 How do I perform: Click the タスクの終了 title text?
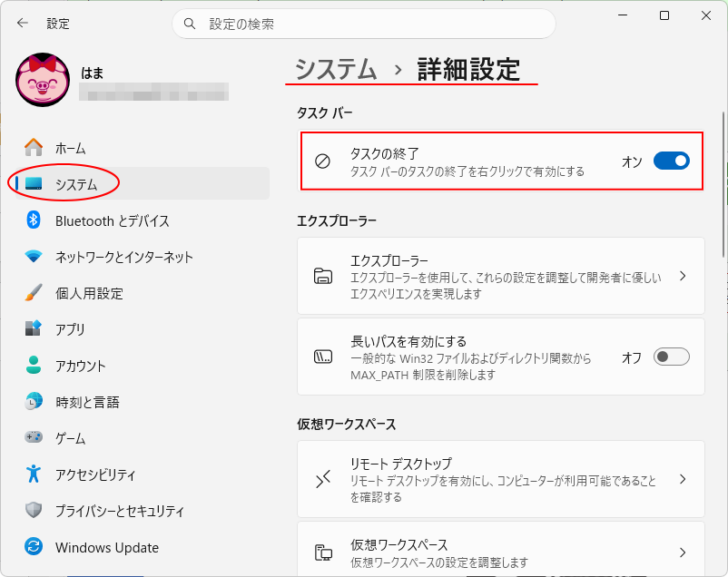pos(384,153)
